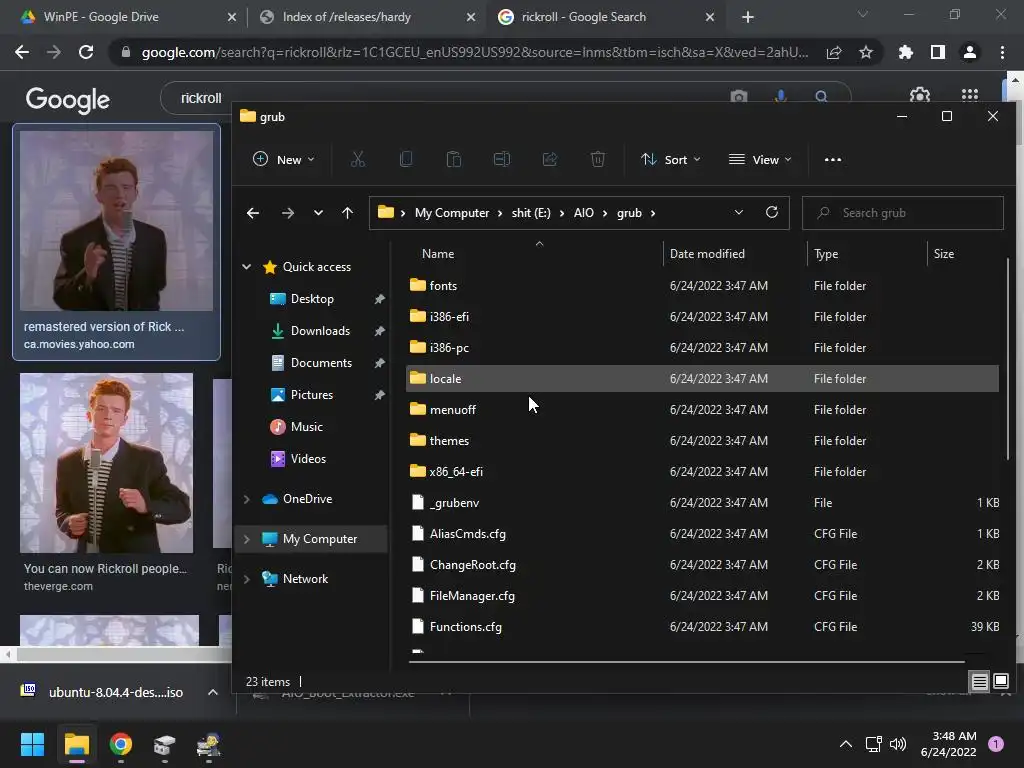Click My Computer breadcrumb segment
This screenshot has height=768, width=1024.
click(x=452, y=213)
